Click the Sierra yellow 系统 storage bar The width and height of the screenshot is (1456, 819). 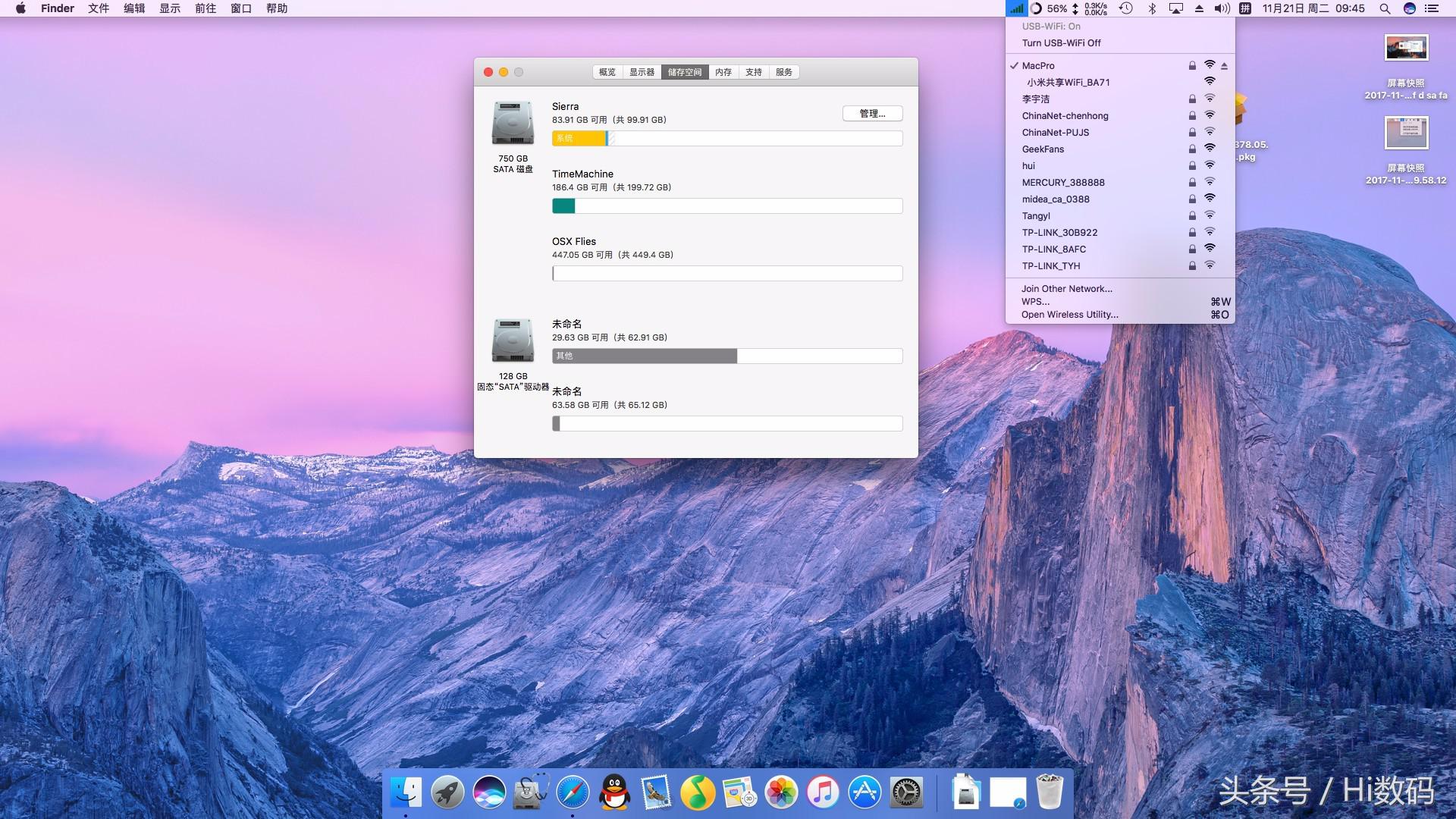point(579,138)
